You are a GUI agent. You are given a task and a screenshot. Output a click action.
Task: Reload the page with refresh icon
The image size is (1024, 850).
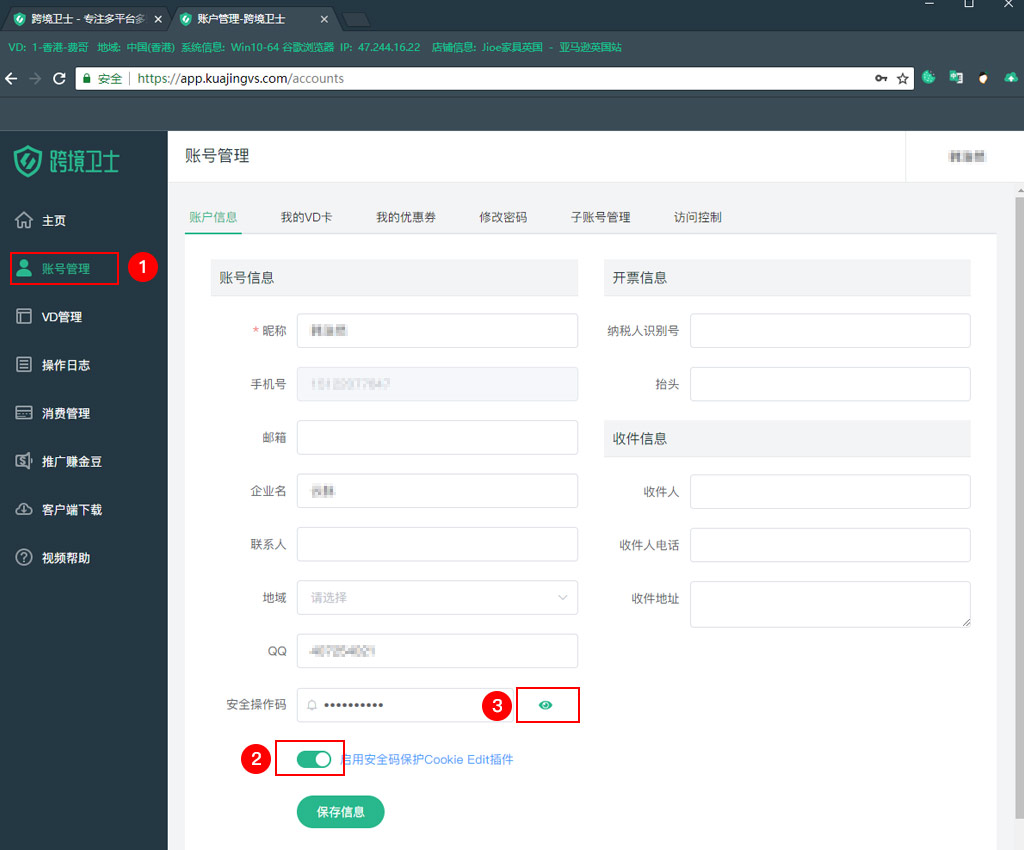(59, 78)
